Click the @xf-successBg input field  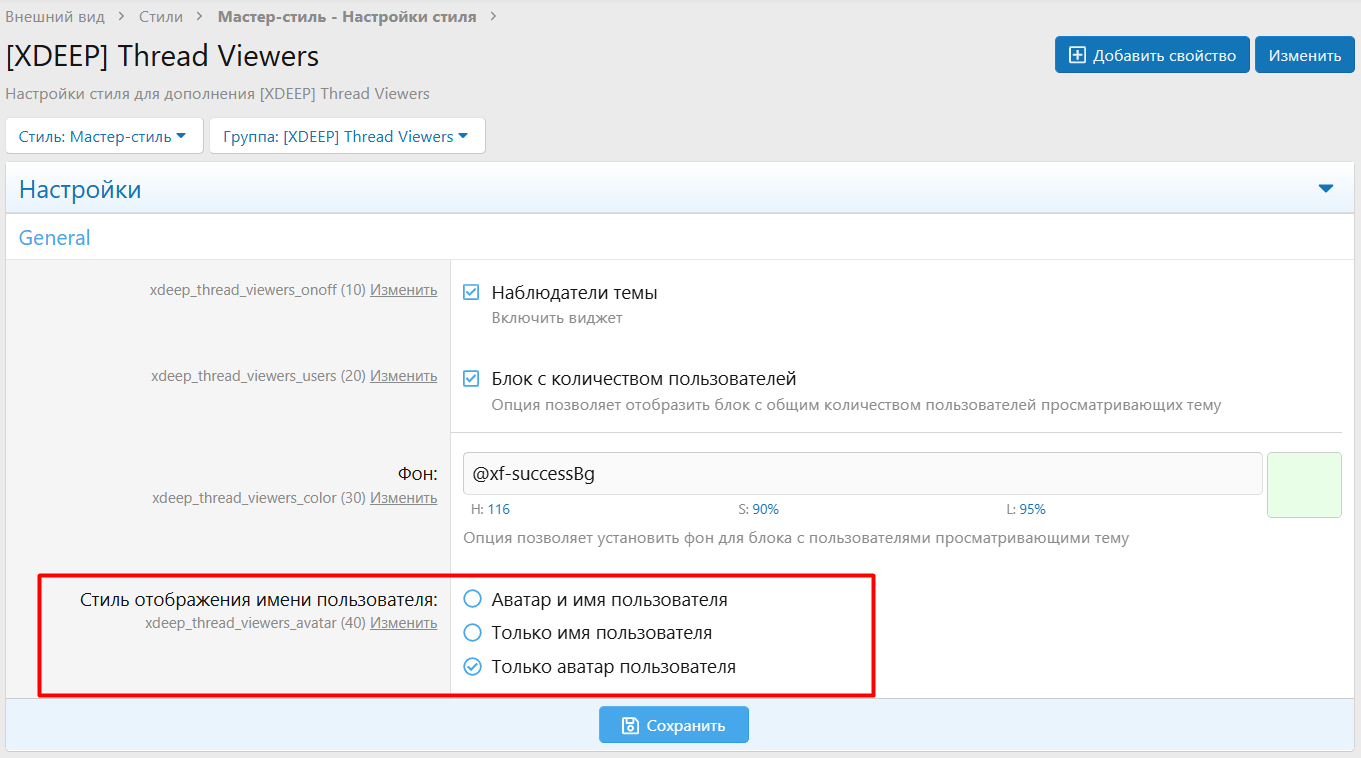(x=862, y=473)
